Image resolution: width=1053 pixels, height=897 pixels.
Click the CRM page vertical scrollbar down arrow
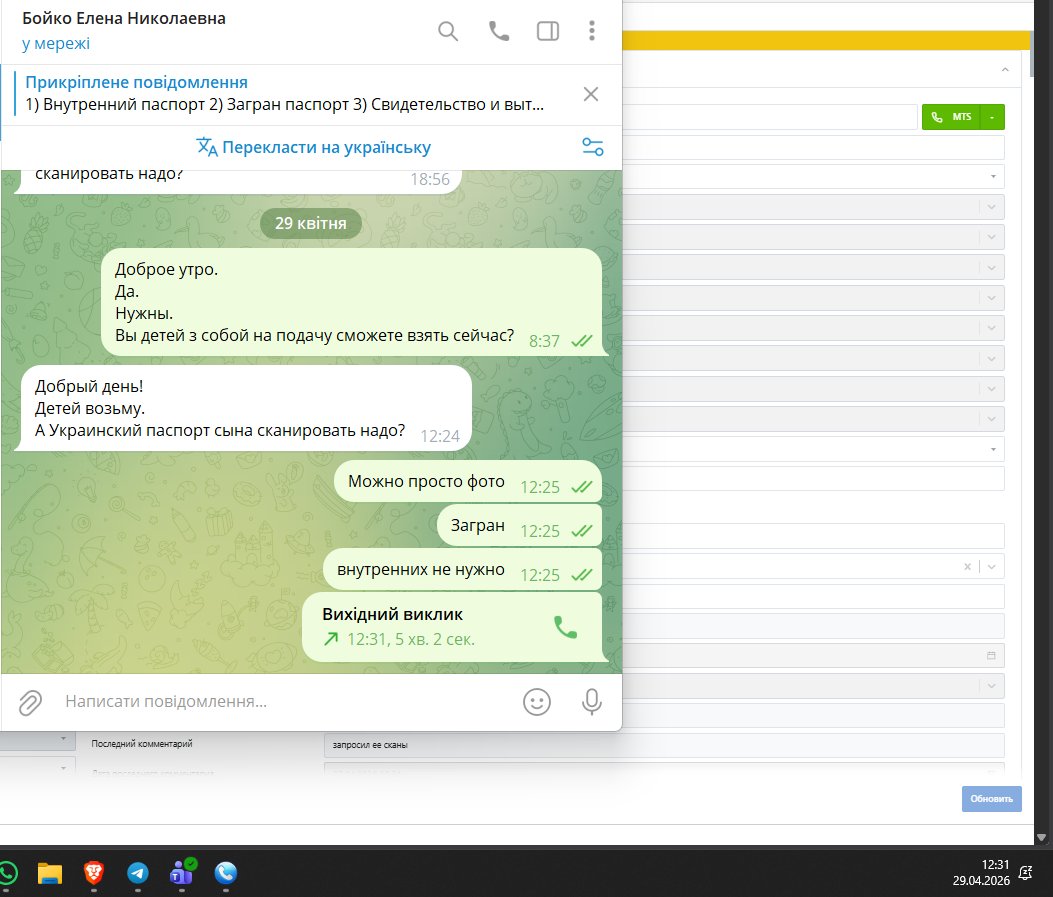coord(1042,837)
